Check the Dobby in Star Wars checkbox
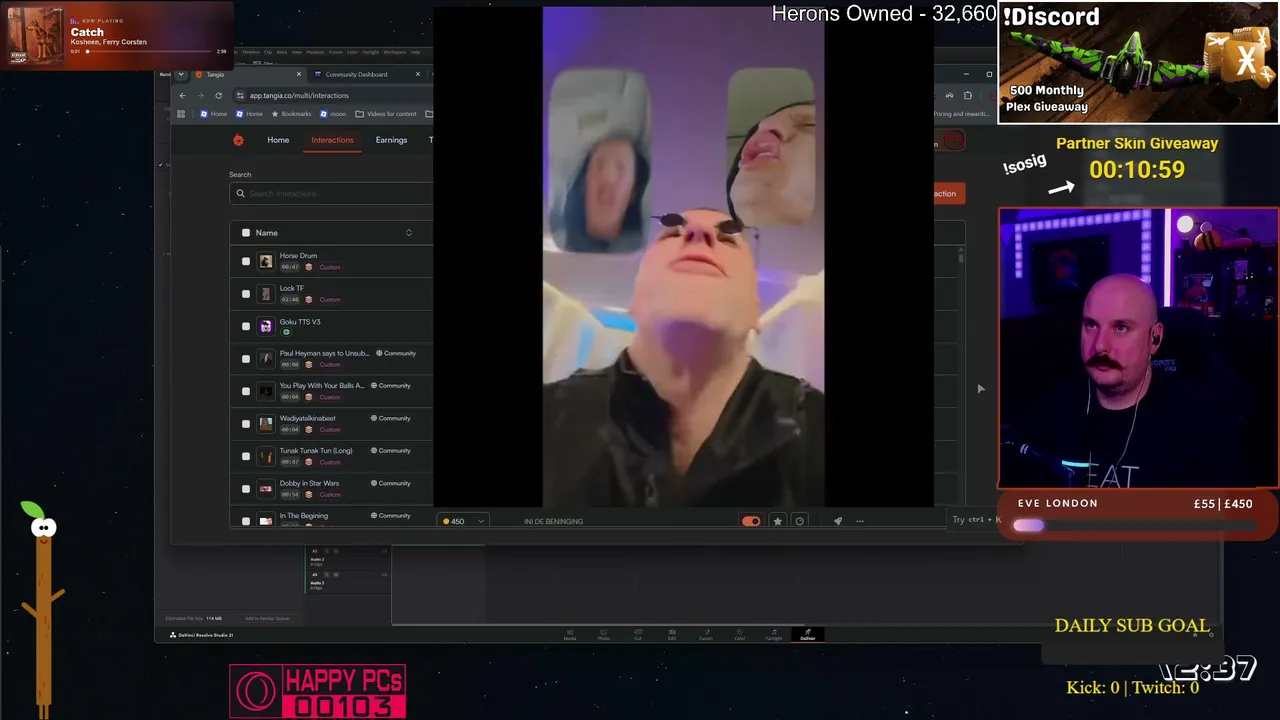1280x720 pixels. point(246,489)
